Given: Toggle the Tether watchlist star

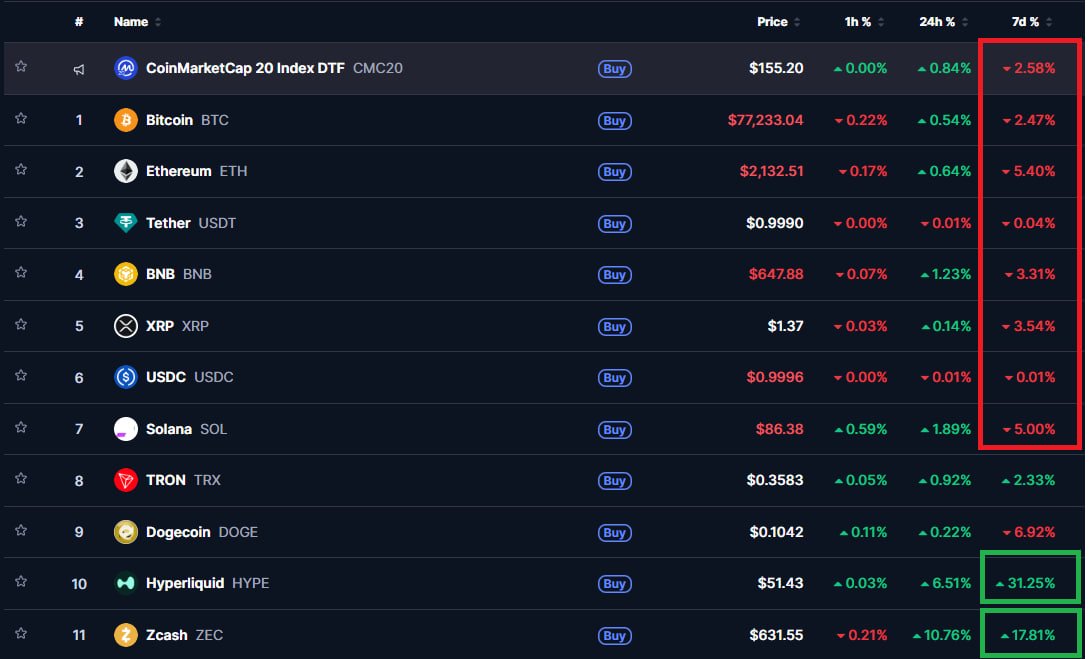Looking at the screenshot, I should pyautogui.click(x=21, y=222).
